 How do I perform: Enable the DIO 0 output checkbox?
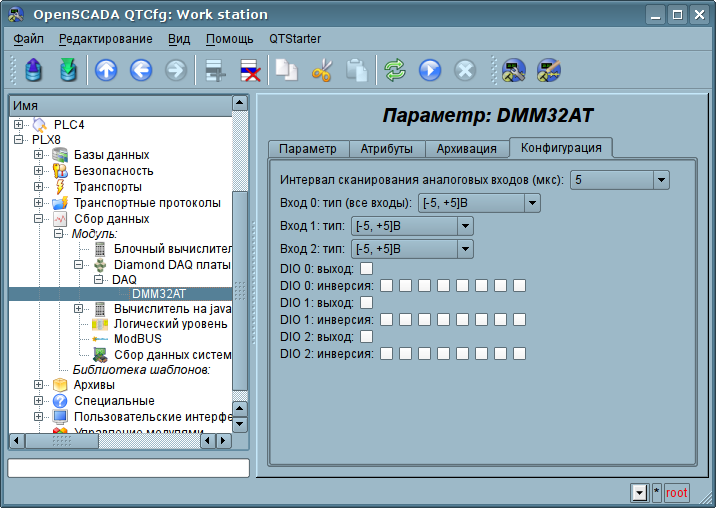[x=367, y=268]
